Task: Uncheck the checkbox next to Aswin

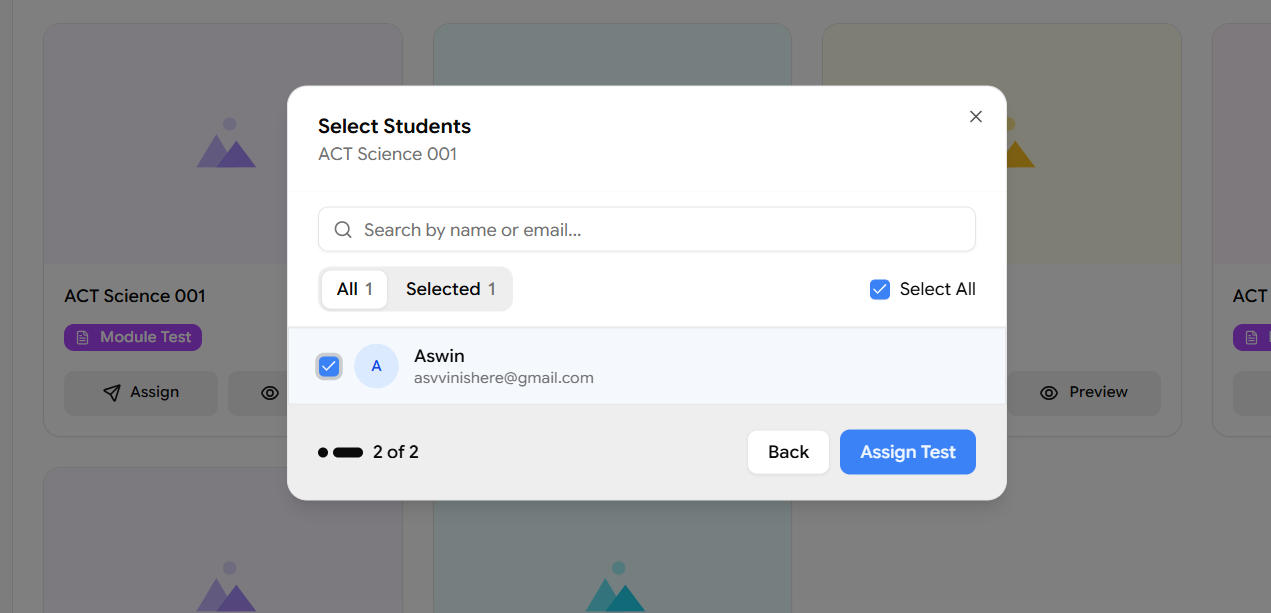Action: click(329, 366)
